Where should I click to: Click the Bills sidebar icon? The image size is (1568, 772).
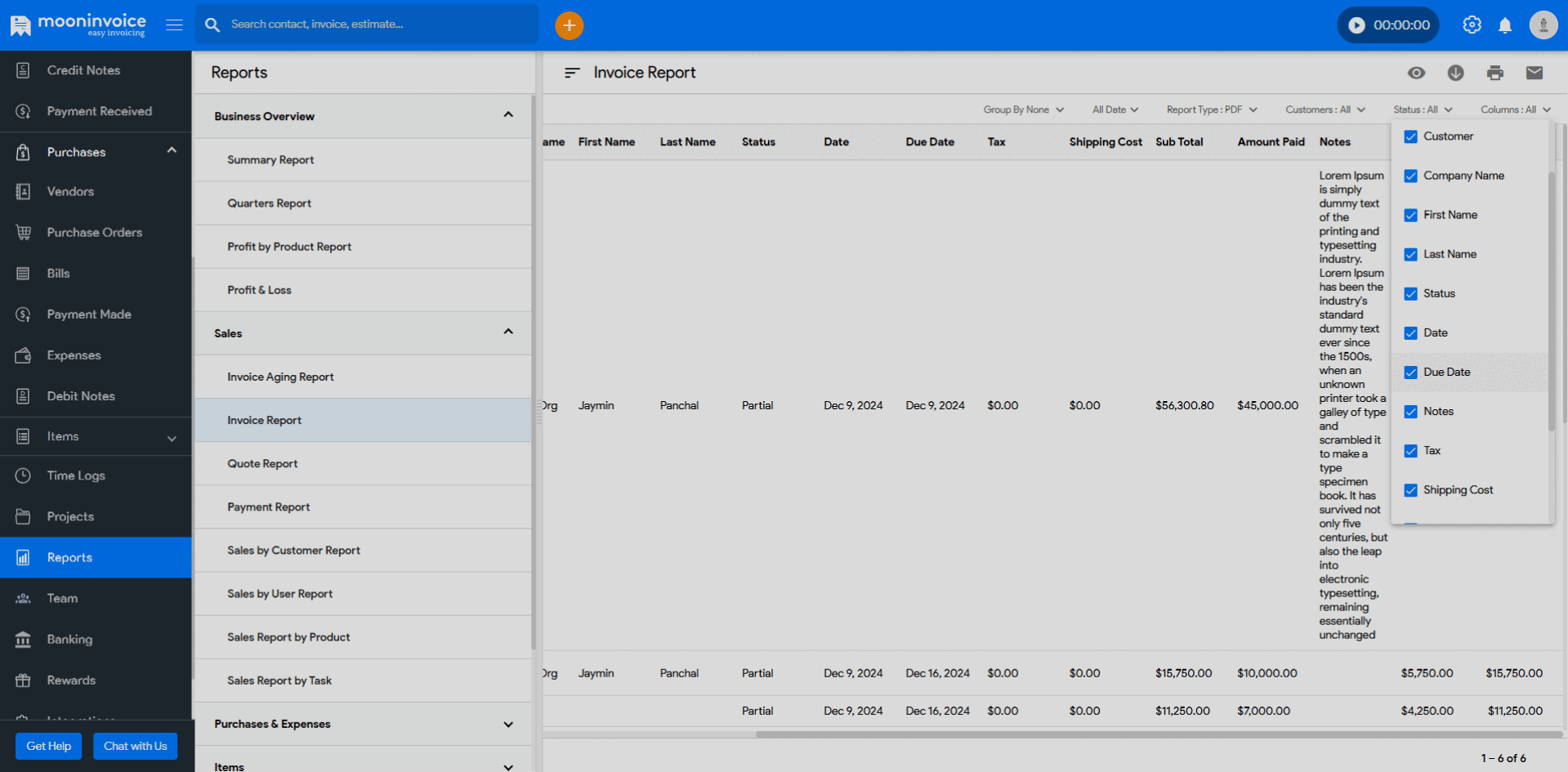coord(23,273)
